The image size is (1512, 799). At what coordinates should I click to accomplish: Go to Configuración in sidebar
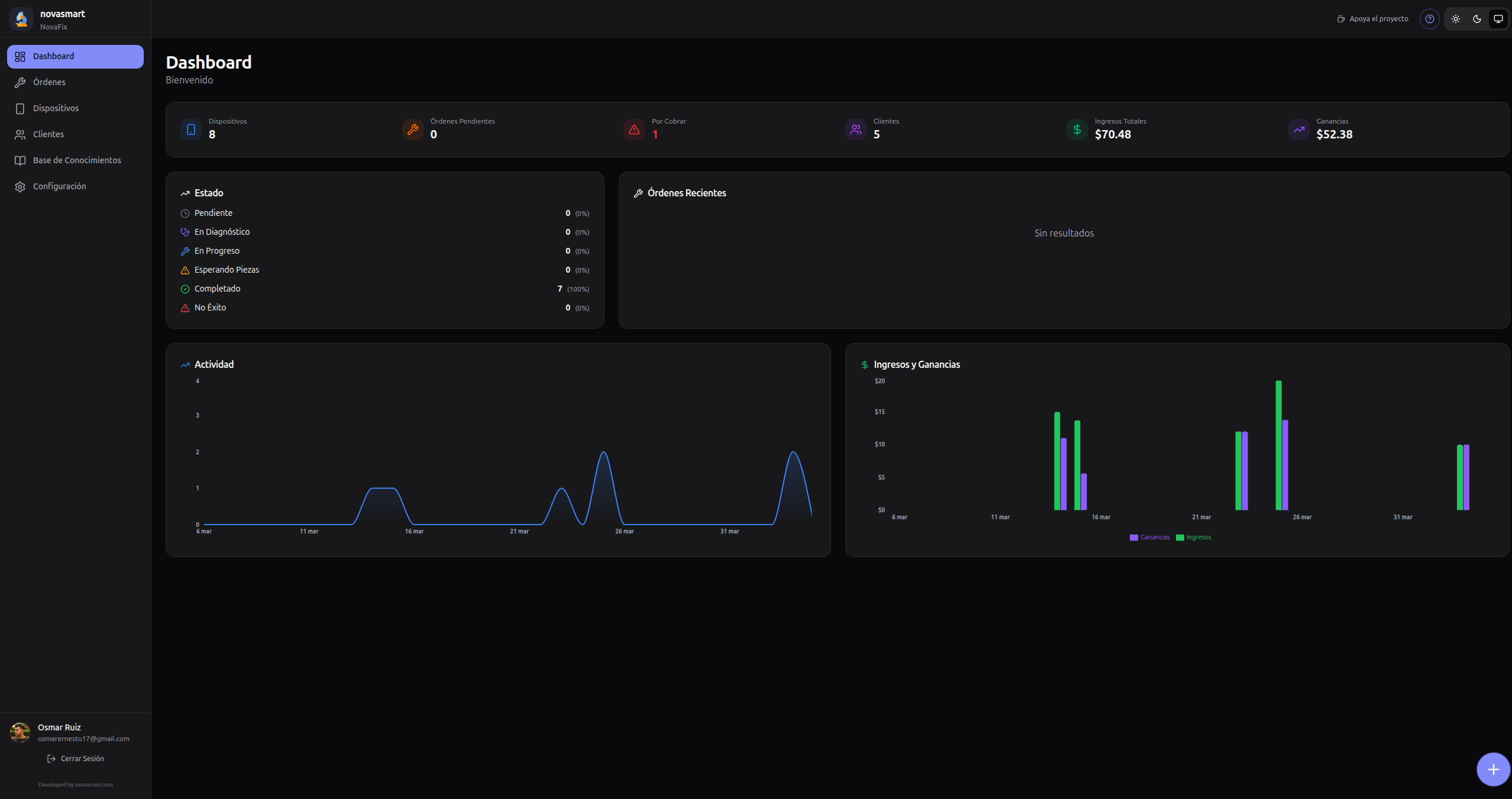coord(60,186)
